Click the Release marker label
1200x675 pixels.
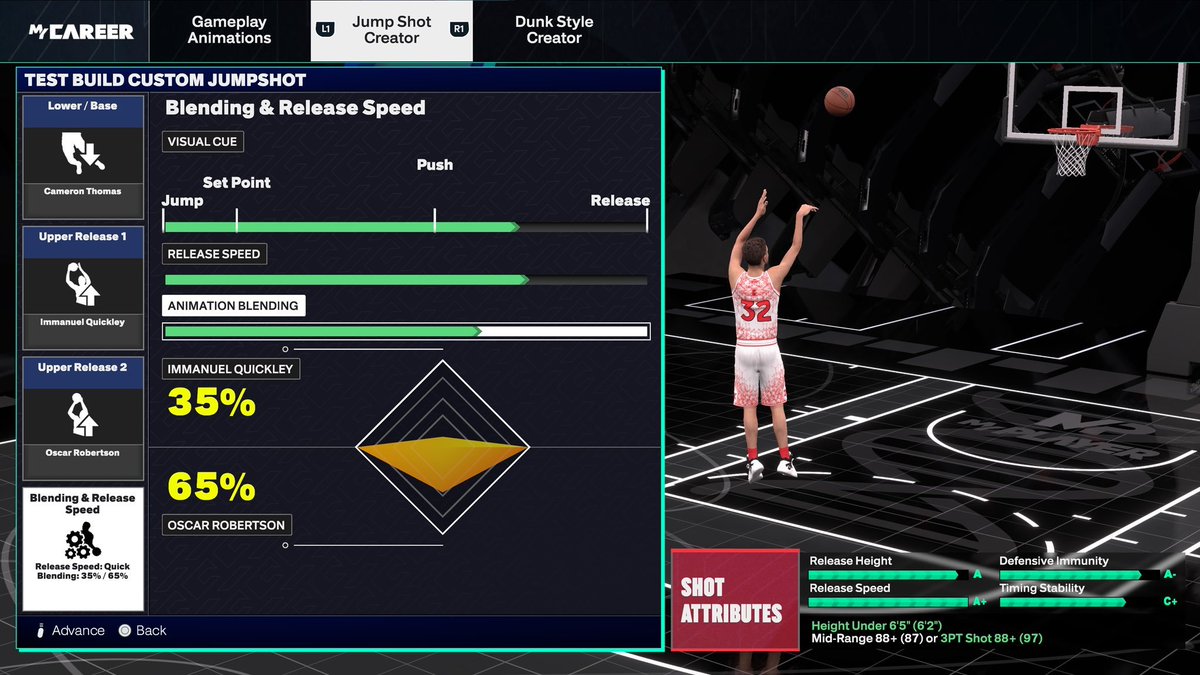pos(620,201)
